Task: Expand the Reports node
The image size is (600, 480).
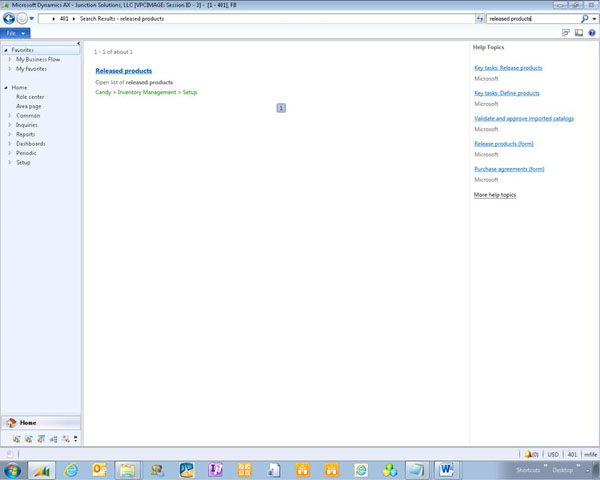Action: coord(10,134)
